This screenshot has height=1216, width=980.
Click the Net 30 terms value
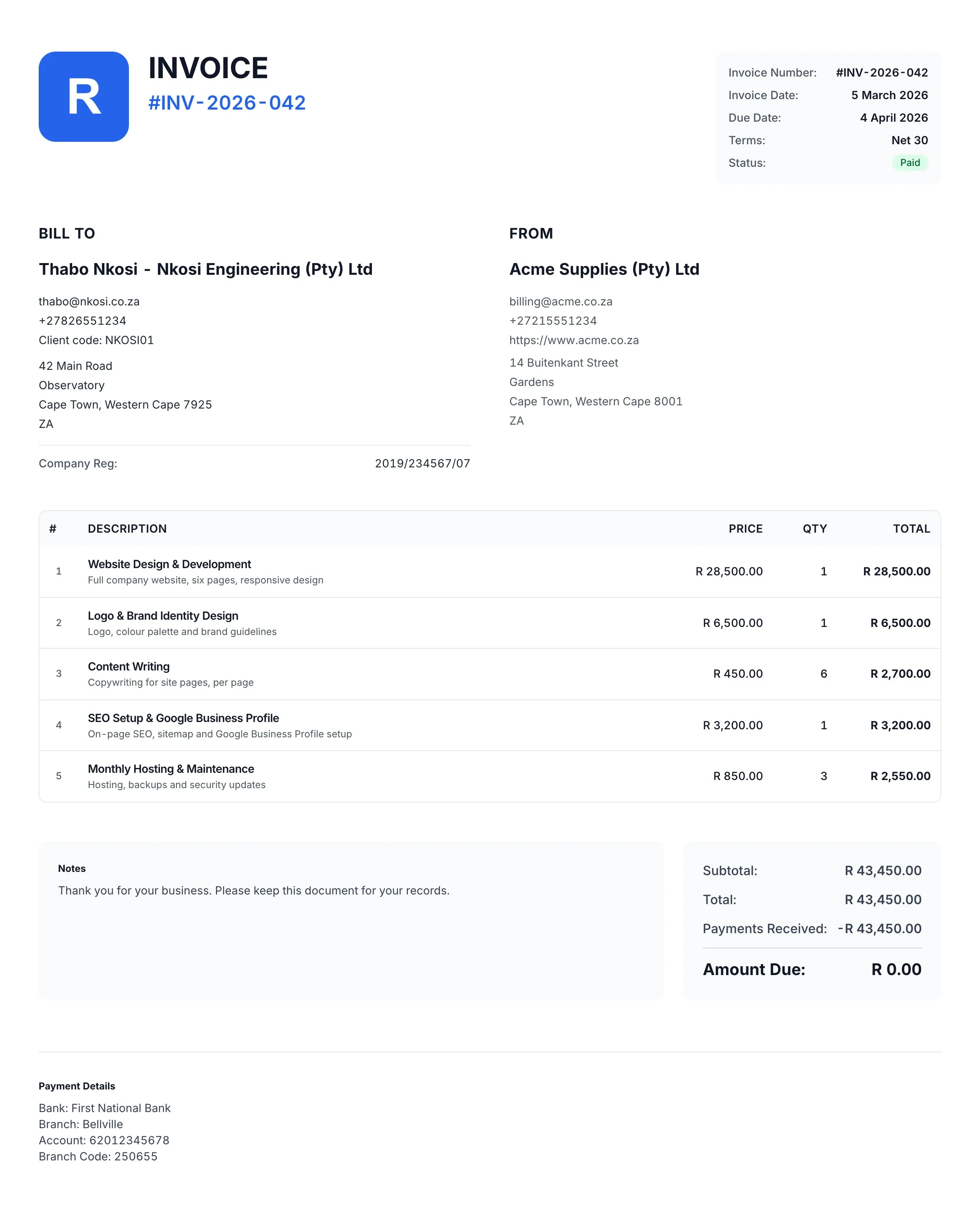point(909,140)
